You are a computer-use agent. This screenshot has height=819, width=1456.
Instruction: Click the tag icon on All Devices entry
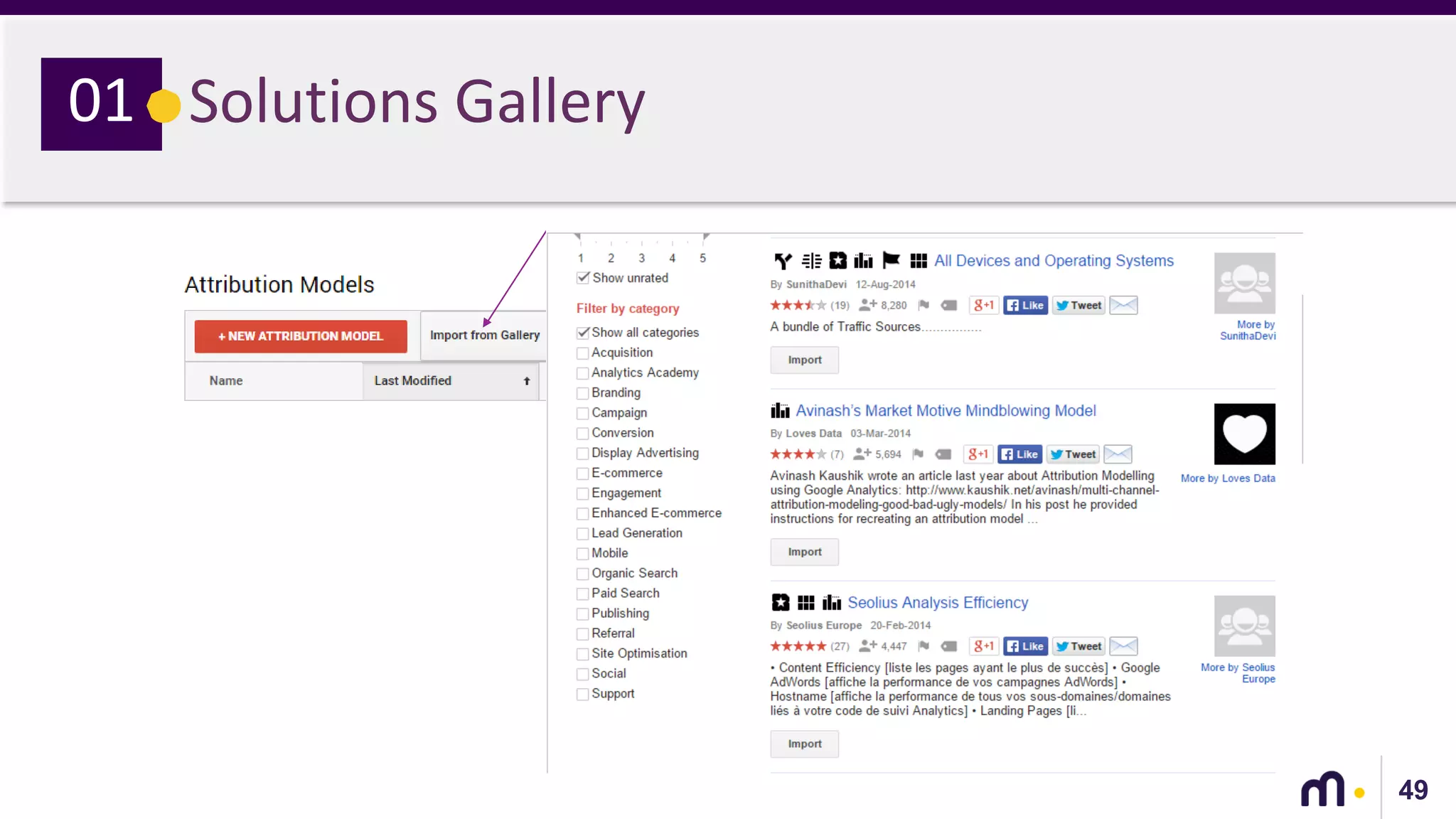click(949, 306)
